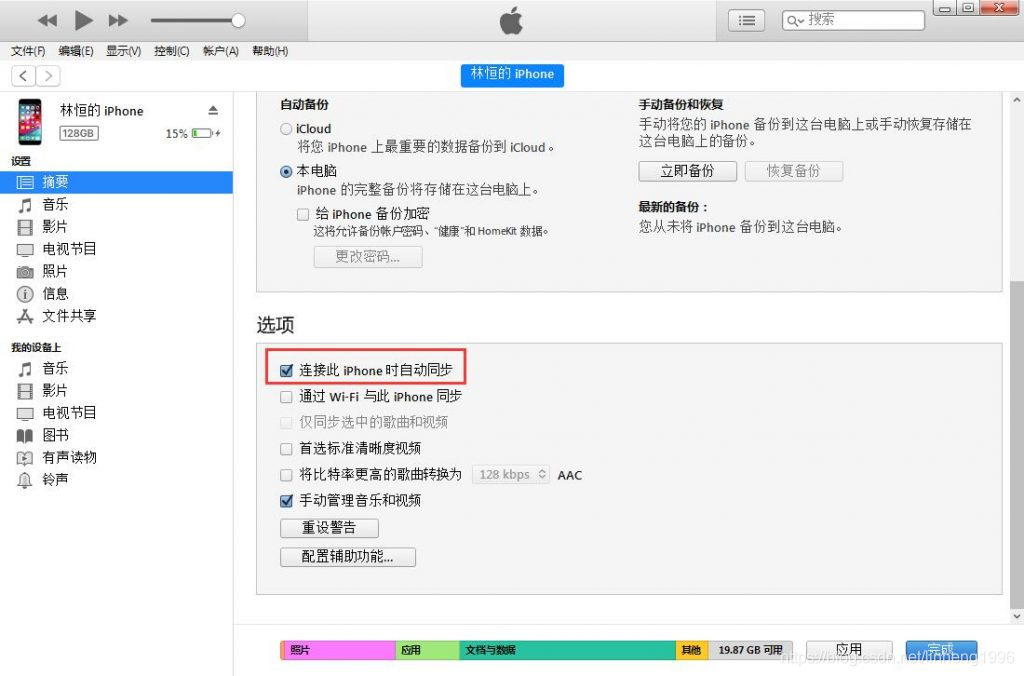Click the 恢复备份 button
Image resolution: width=1024 pixels, height=676 pixels.
(x=793, y=171)
